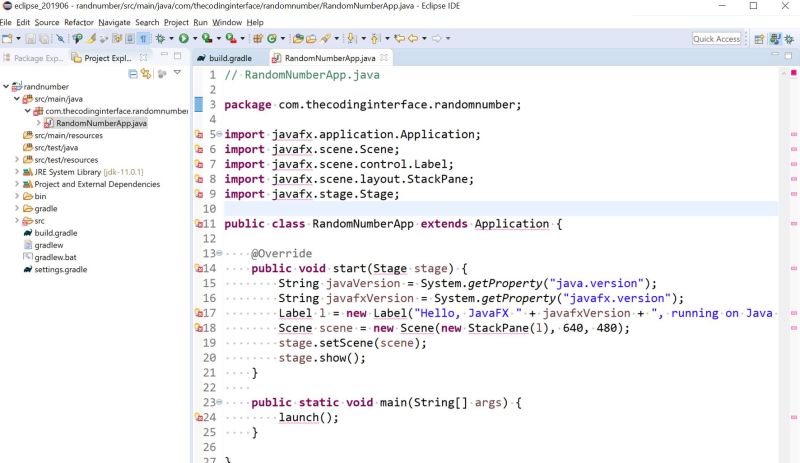Click the error marker on line 11

pos(199,224)
